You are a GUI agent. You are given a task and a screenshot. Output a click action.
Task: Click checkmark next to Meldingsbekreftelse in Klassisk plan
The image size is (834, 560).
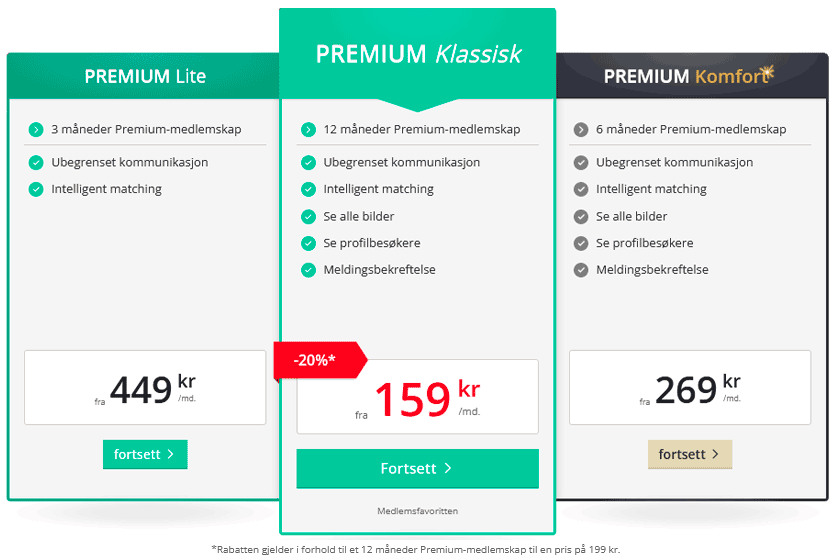[x=308, y=270]
